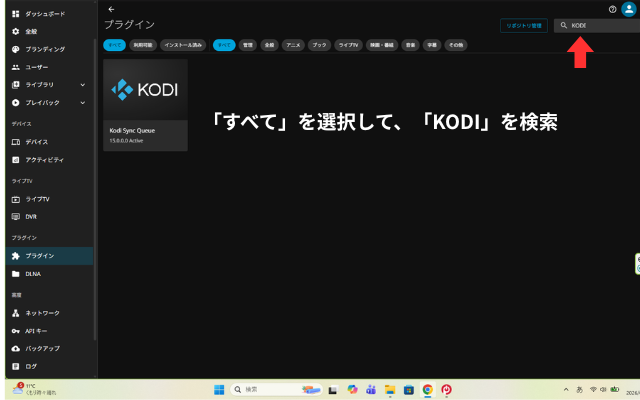Click the back arrow above the プラグイン title
Viewport: 640px width, 400px height.
(x=111, y=9)
